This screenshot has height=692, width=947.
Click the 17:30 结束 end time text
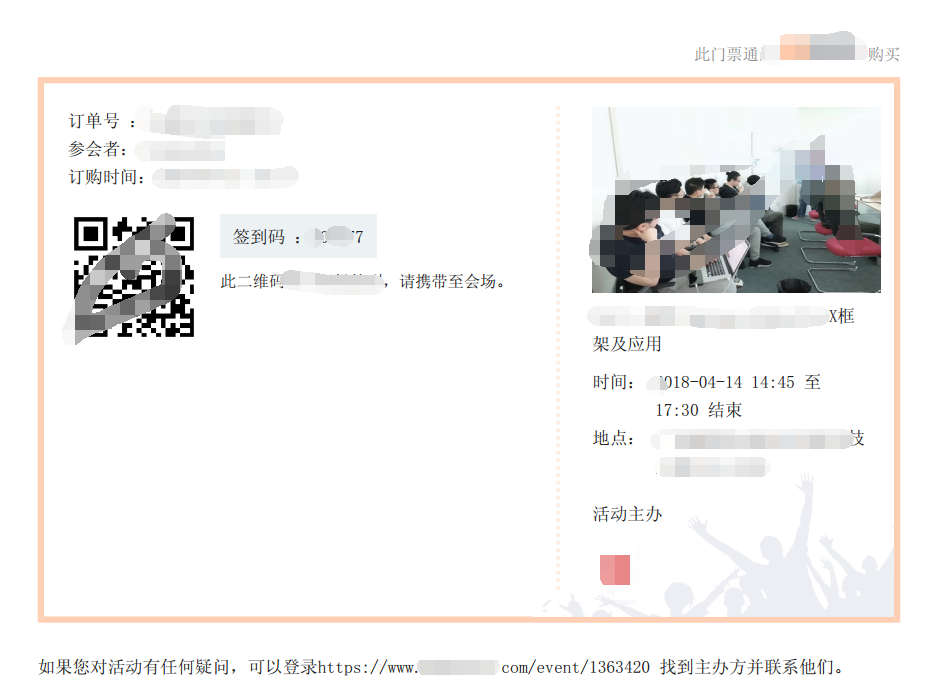pyautogui.click(x=699, y=411)
